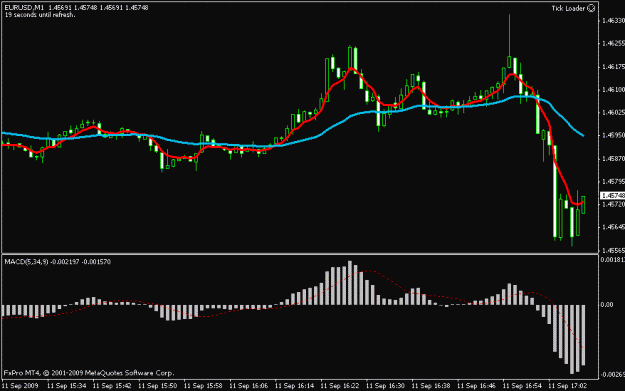Click the '11 Sep 16:22' time label
Viewport: 625px width, 391px height.
(340, 385)
